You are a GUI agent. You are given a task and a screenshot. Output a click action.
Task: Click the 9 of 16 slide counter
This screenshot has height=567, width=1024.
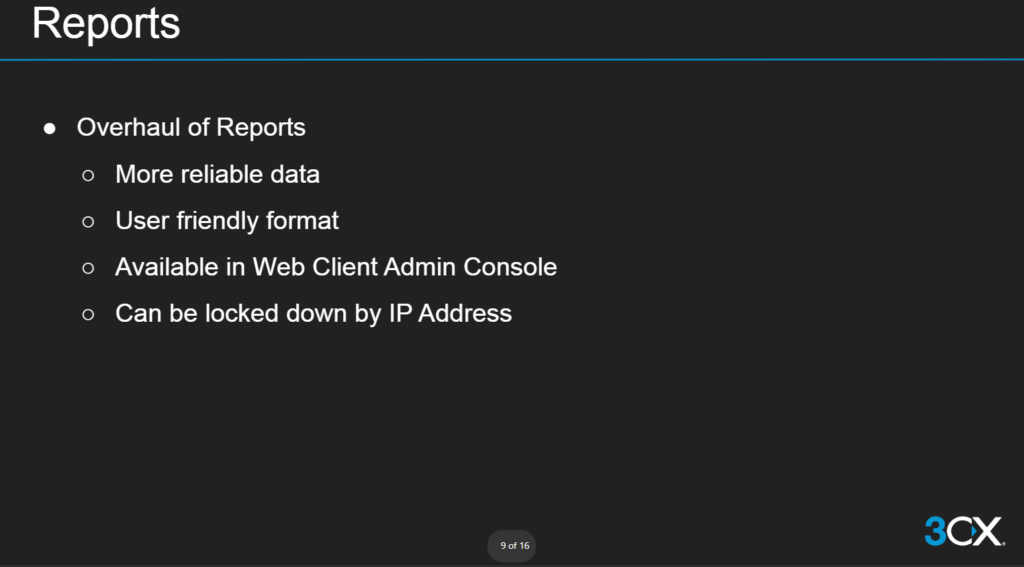[514, 546]
